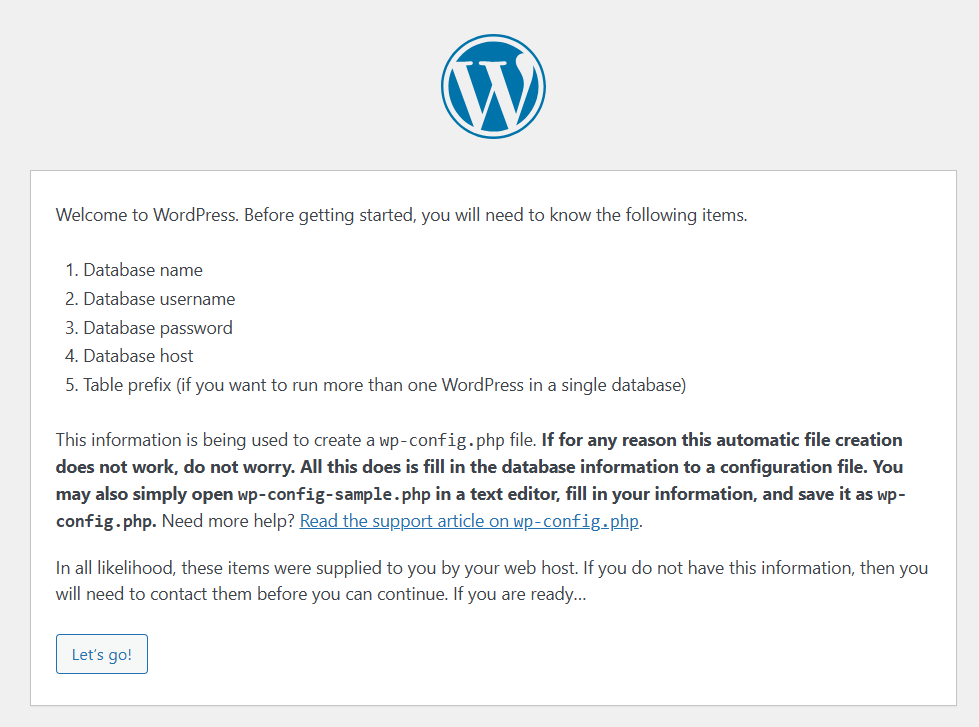Select the "Database host" list item

pyautogui.click(x=138, y=356)
